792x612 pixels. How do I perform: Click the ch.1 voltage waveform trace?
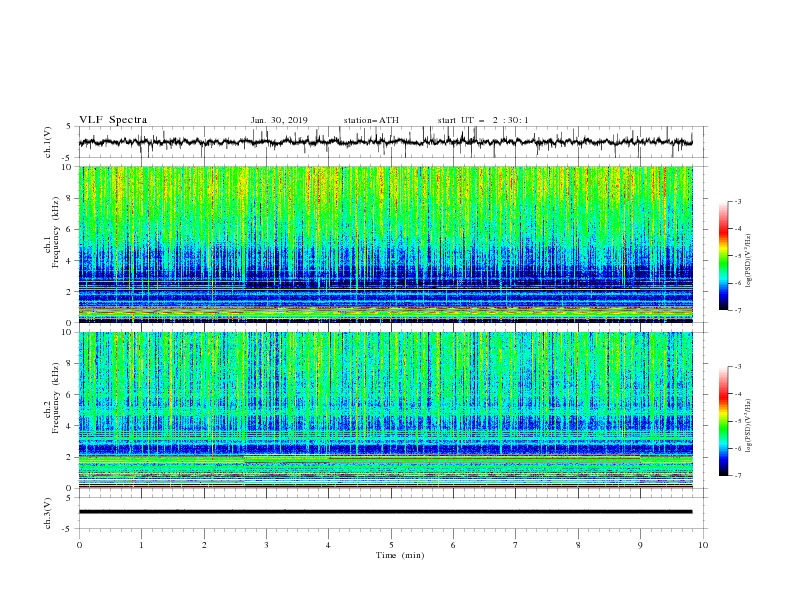click(385, 142)
